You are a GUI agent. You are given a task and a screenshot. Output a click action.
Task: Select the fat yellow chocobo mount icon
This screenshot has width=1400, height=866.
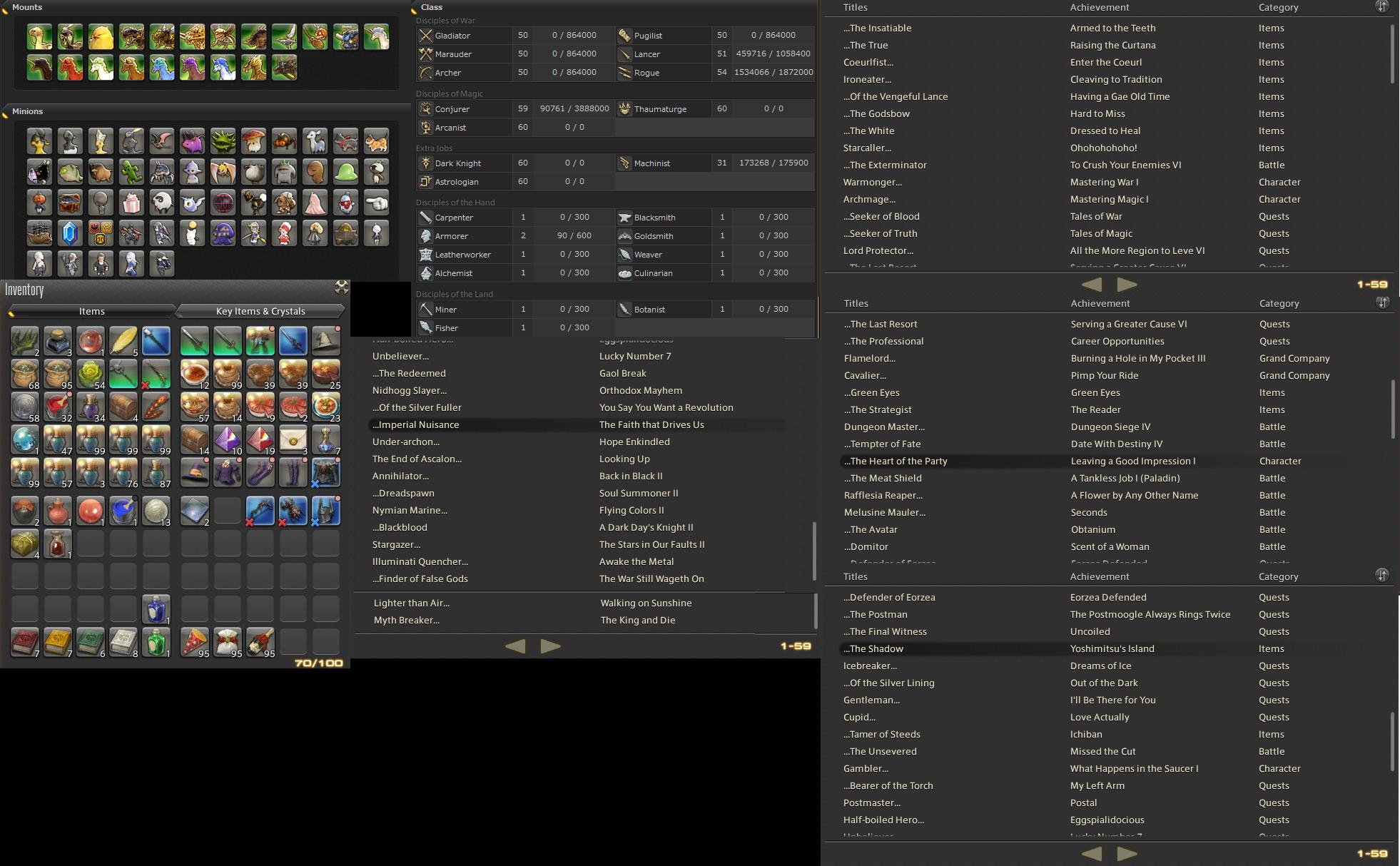point(101,37)
